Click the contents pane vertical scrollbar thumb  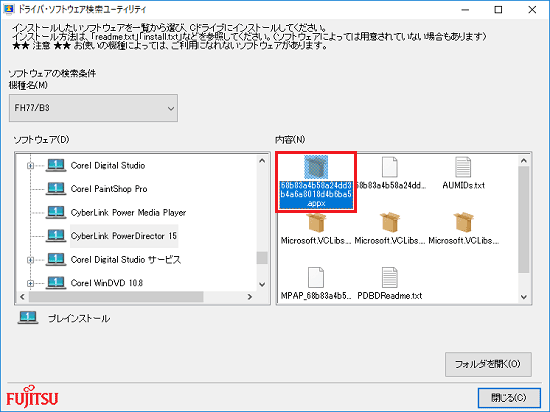[x=524, y=219]
